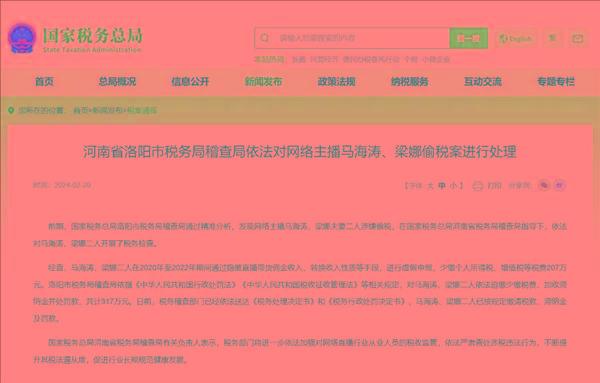Click the last item in breadcrumb path
The image size is (600, 383).
pos(141,110)
